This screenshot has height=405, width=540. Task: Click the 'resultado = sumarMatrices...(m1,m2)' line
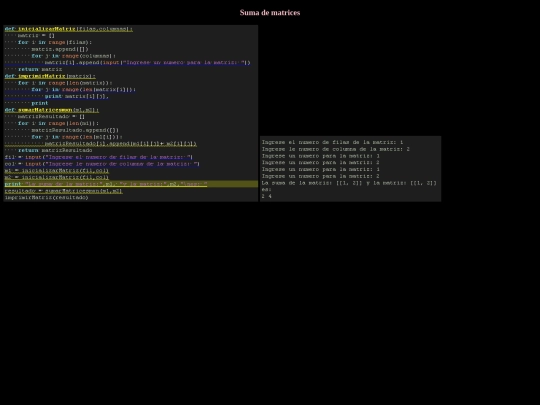(x=63, y=191)
